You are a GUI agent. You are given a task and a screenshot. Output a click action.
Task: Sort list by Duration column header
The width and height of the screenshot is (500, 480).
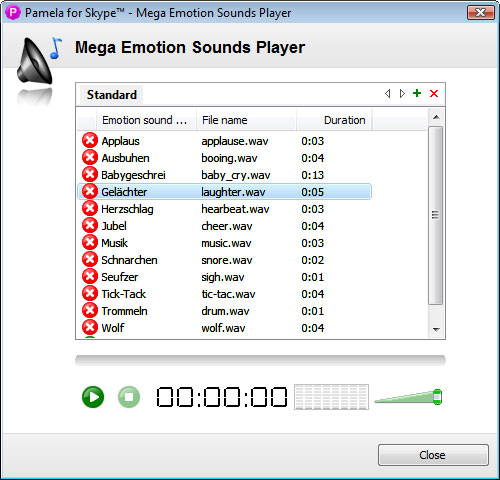pos(334,120)
